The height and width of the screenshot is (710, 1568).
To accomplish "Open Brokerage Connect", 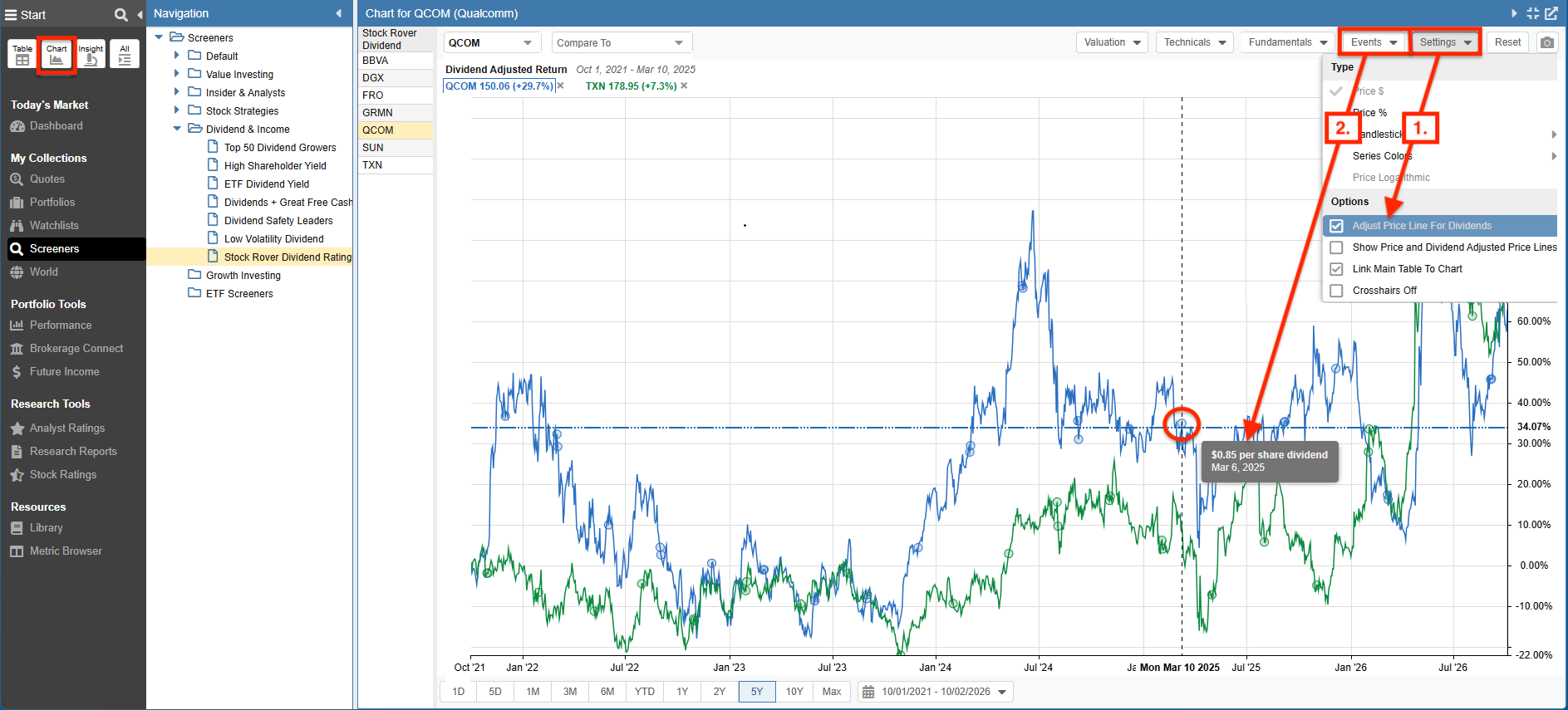I will pos(76,349).
